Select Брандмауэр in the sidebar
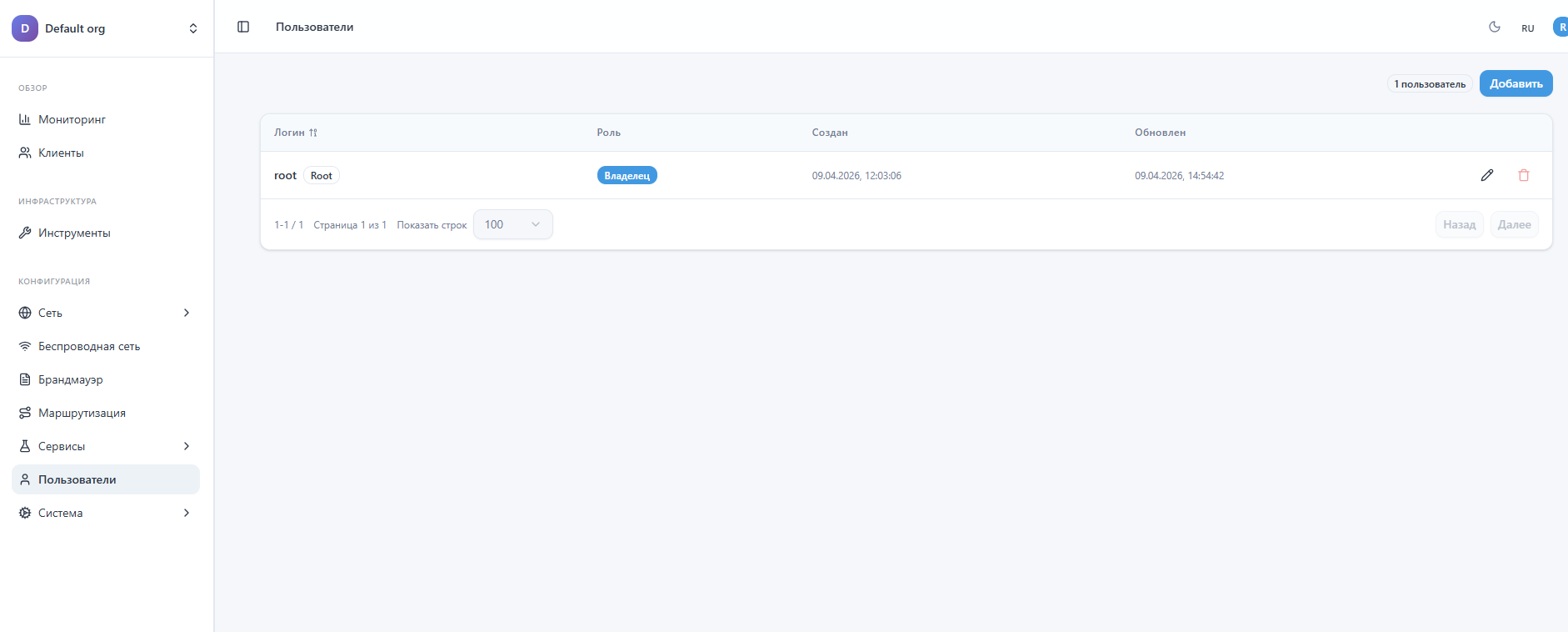1568x632 pixels. click(71, 379)
